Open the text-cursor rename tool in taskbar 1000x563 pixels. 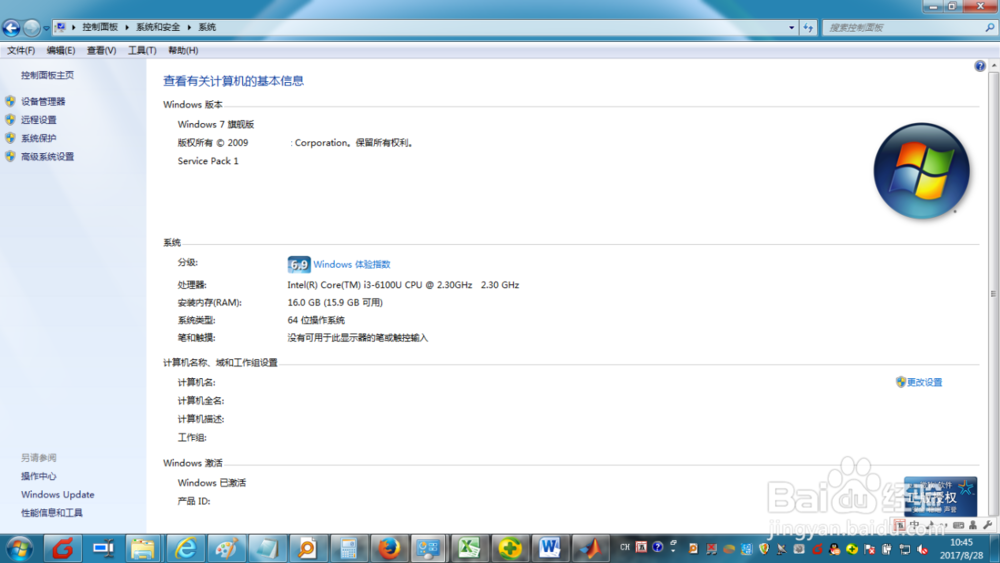point(103,548)
